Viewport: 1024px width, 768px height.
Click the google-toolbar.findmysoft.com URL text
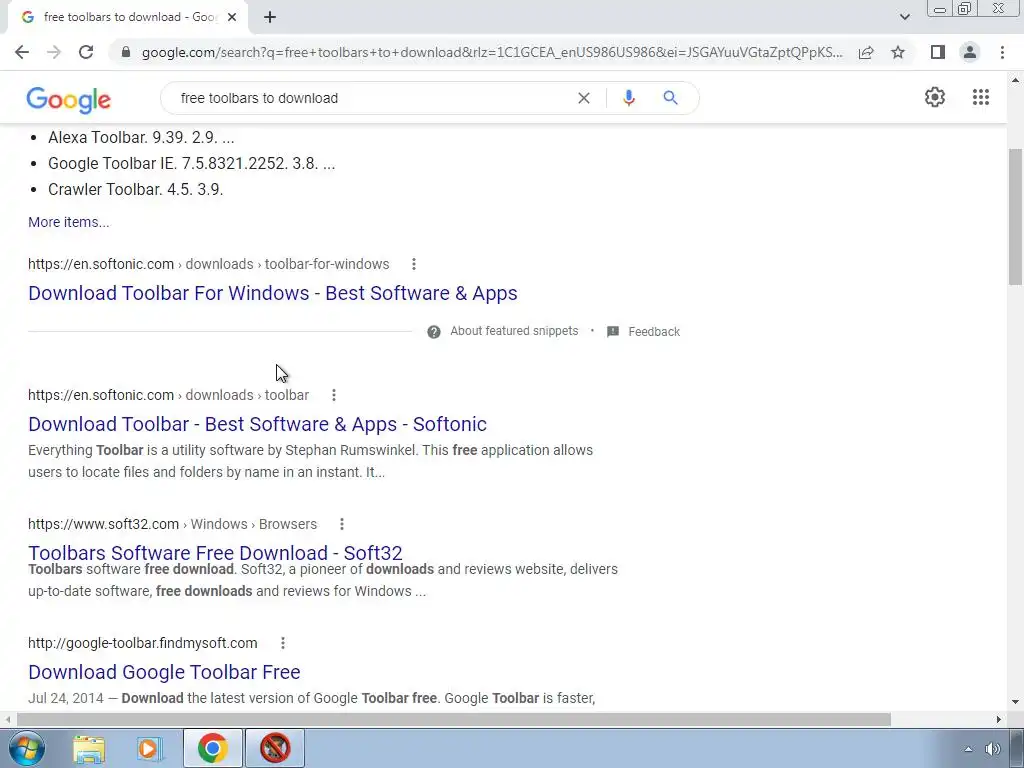tap(142, 643)
